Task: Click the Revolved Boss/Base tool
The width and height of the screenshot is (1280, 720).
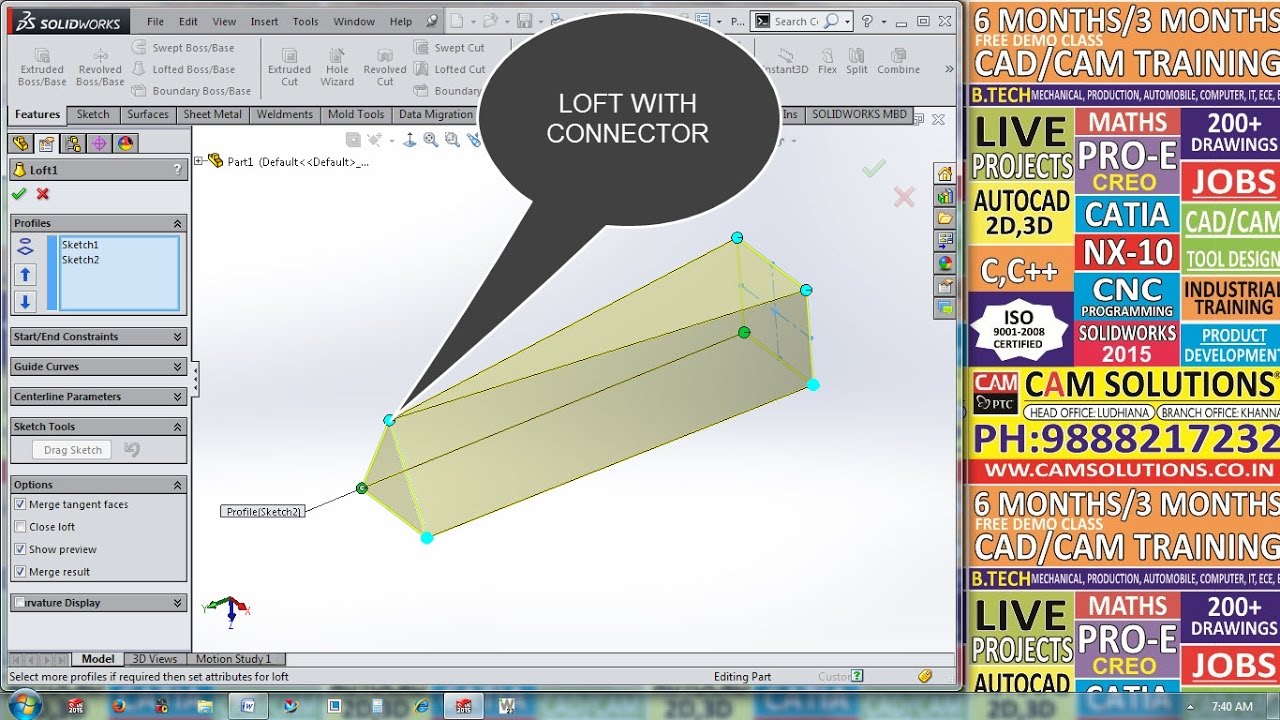Action: point(100,67)
